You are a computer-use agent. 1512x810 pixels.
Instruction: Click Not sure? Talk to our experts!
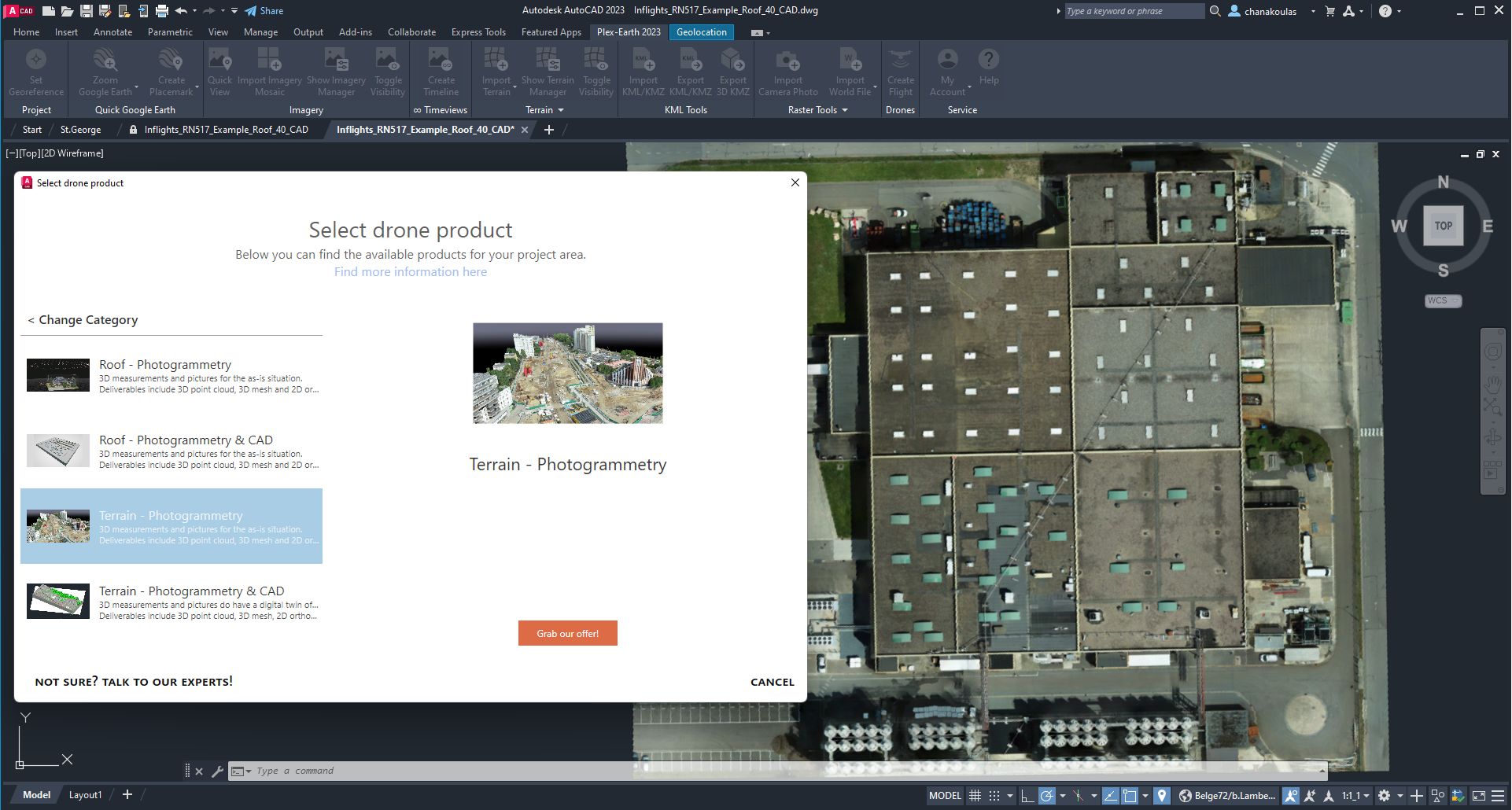[x=134, y=682]
